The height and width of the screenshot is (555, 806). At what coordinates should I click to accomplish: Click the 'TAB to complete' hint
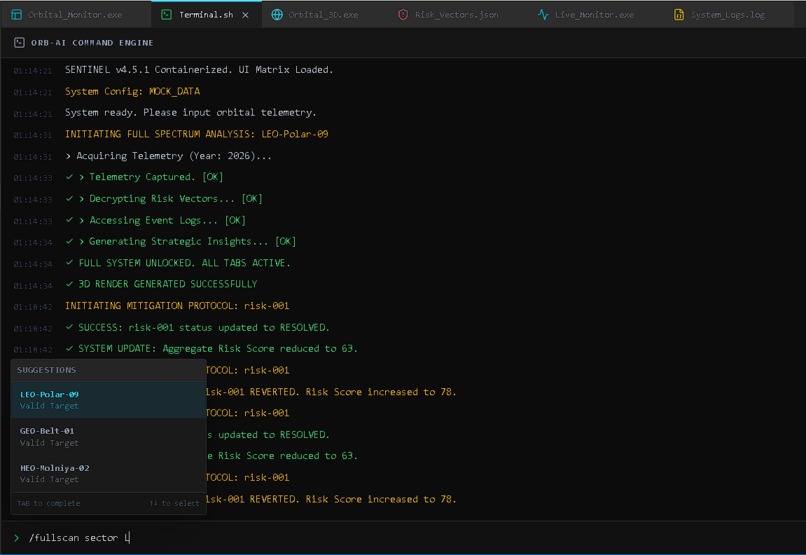[49, 503]
